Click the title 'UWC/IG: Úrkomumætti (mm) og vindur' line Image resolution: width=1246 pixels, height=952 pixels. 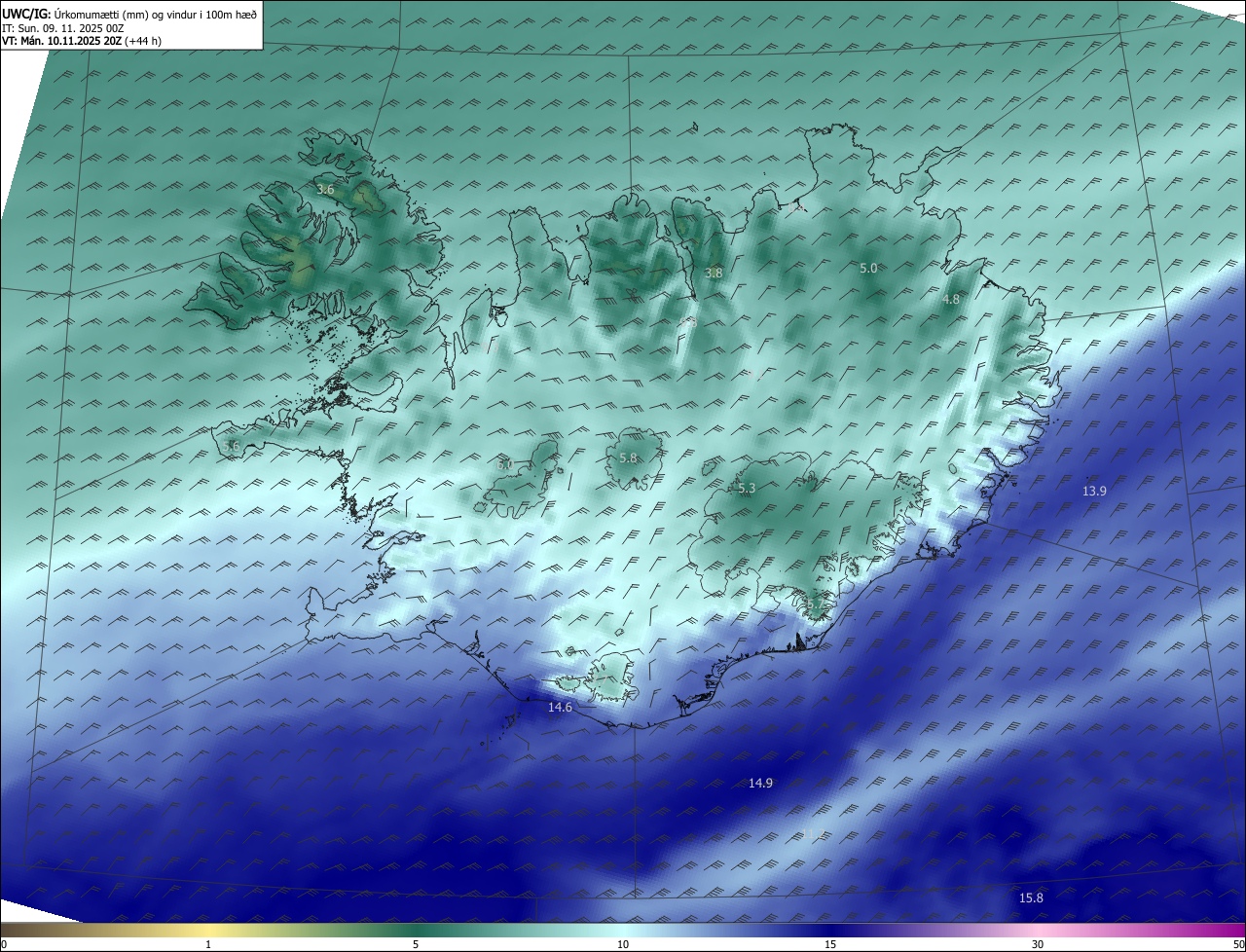[129, 15]
